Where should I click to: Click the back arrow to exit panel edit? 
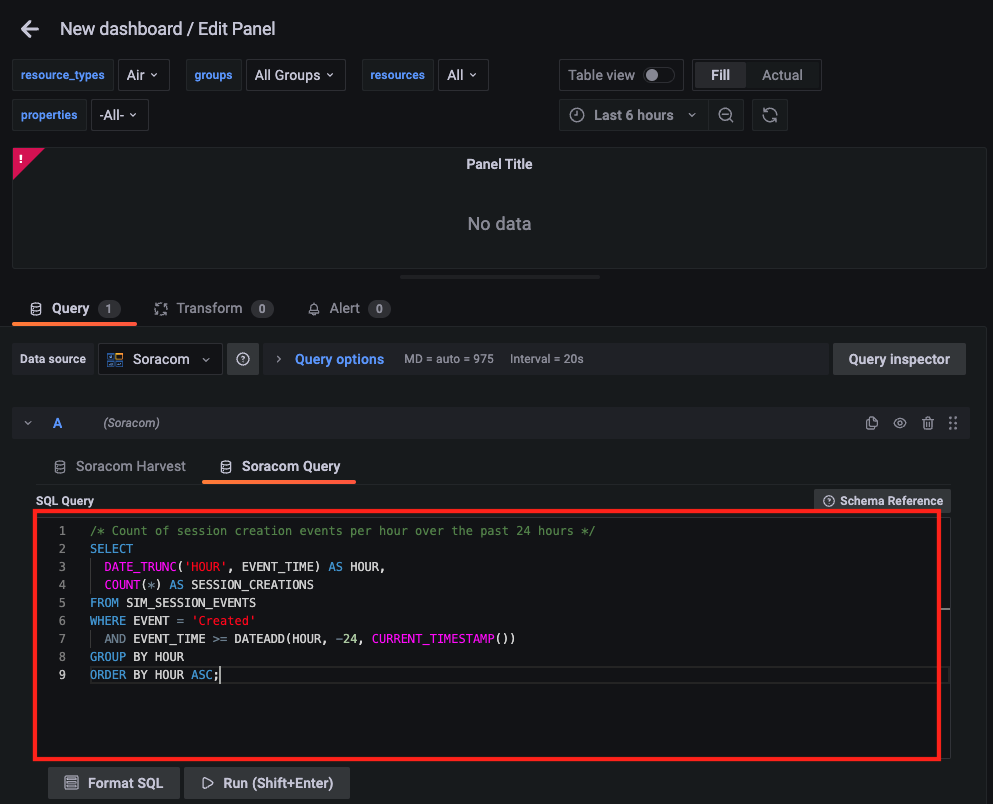[x=30, y=29]
